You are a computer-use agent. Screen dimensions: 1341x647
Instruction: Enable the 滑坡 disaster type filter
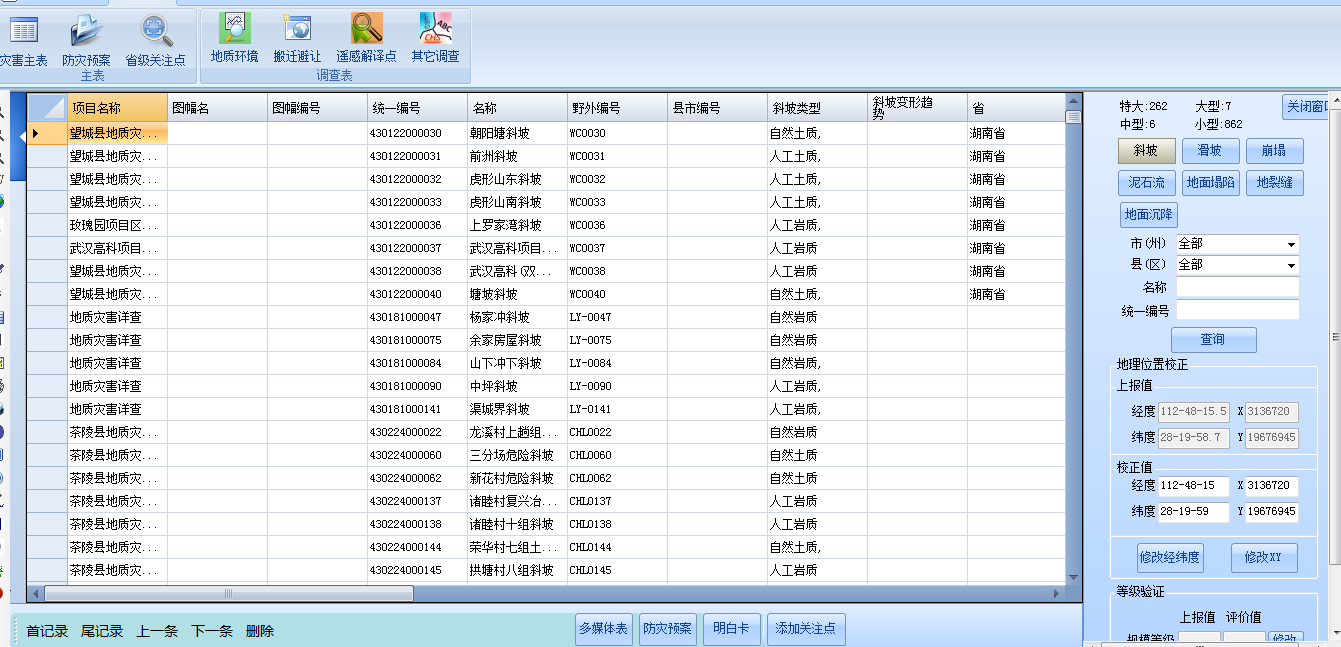pos(1210,150)
